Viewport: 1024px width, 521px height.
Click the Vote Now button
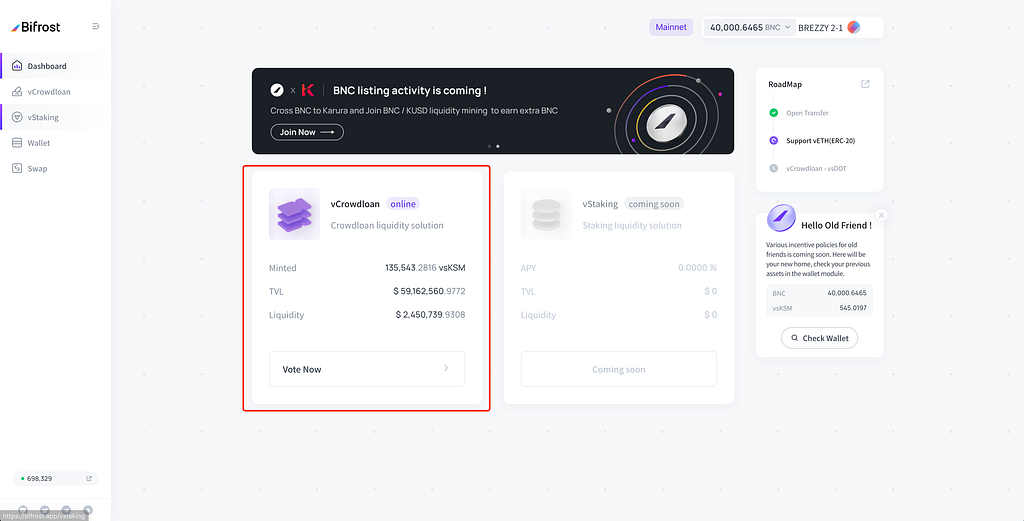pyautogui.click(x=367, y=369)
